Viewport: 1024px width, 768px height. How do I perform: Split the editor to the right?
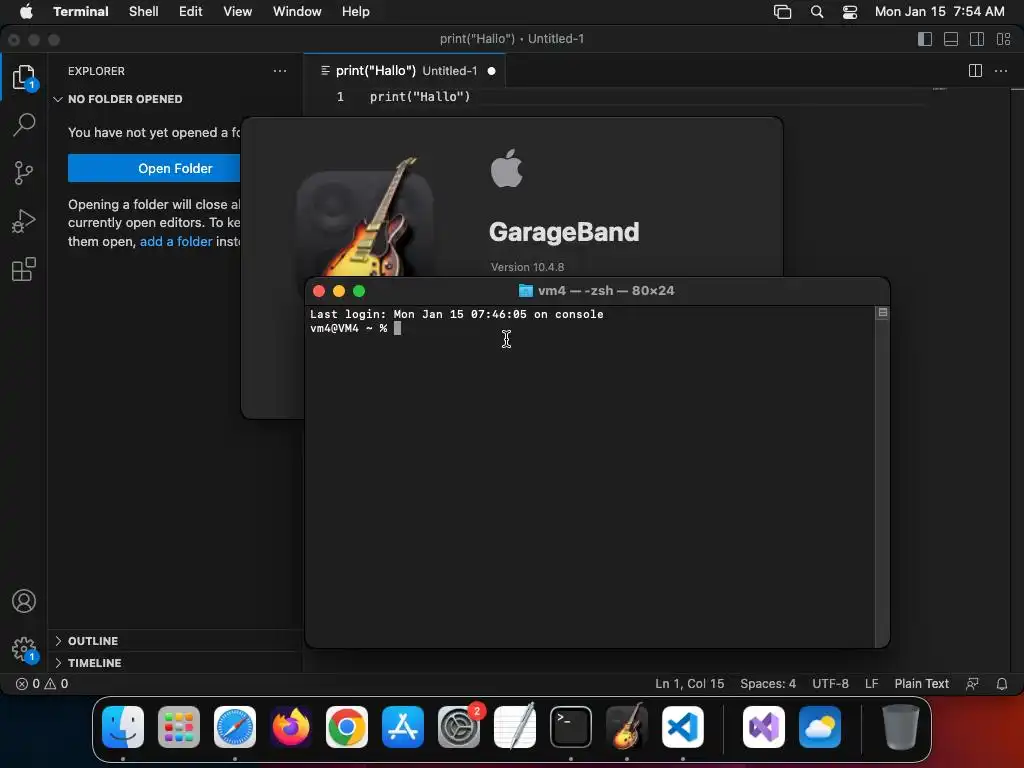(975, 71)
